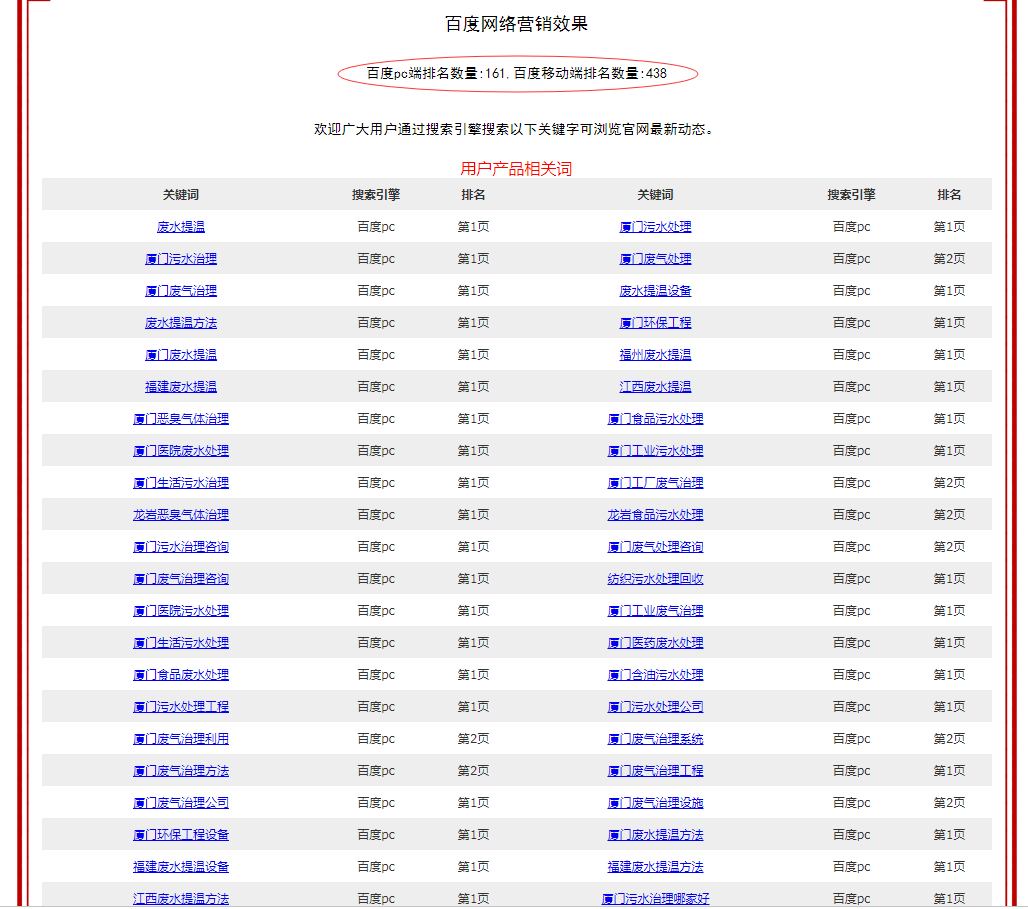This screenshot has width=1028, height=909.
Task: Click the circled 百度pc端排名数量 statistic text
Action: pyautogui.click(x=516, y=73)
